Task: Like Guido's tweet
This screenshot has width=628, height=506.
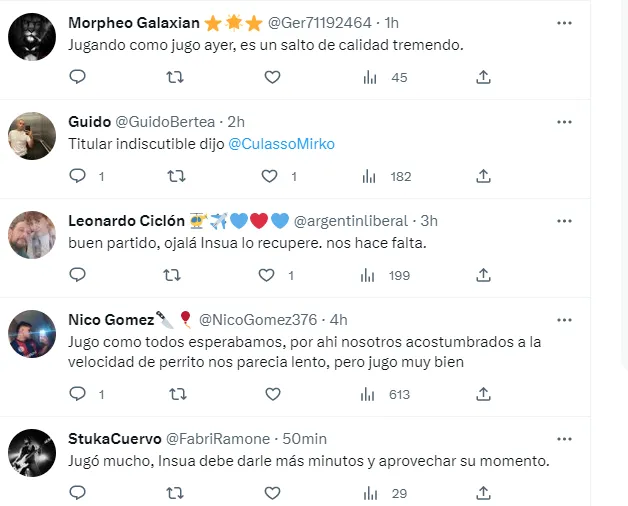Action: (268, 176)
